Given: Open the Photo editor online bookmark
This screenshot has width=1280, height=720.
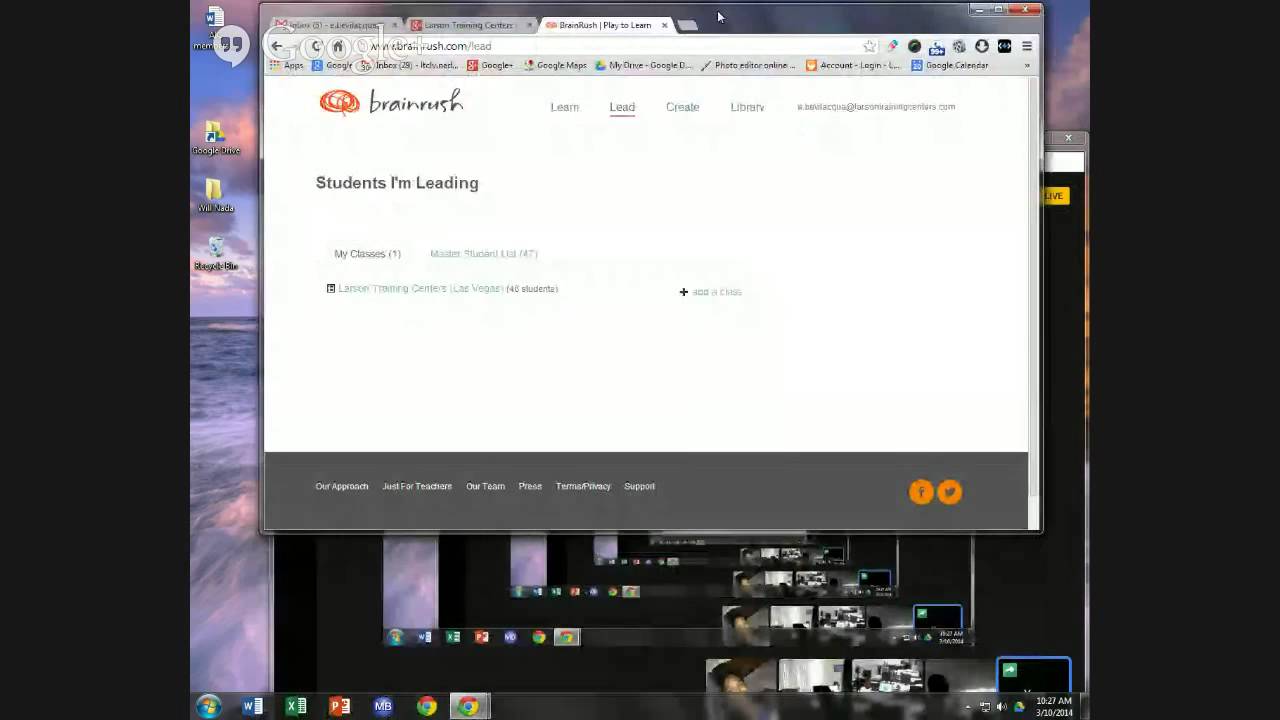Looking at the screenshot, I should (748, 65).
